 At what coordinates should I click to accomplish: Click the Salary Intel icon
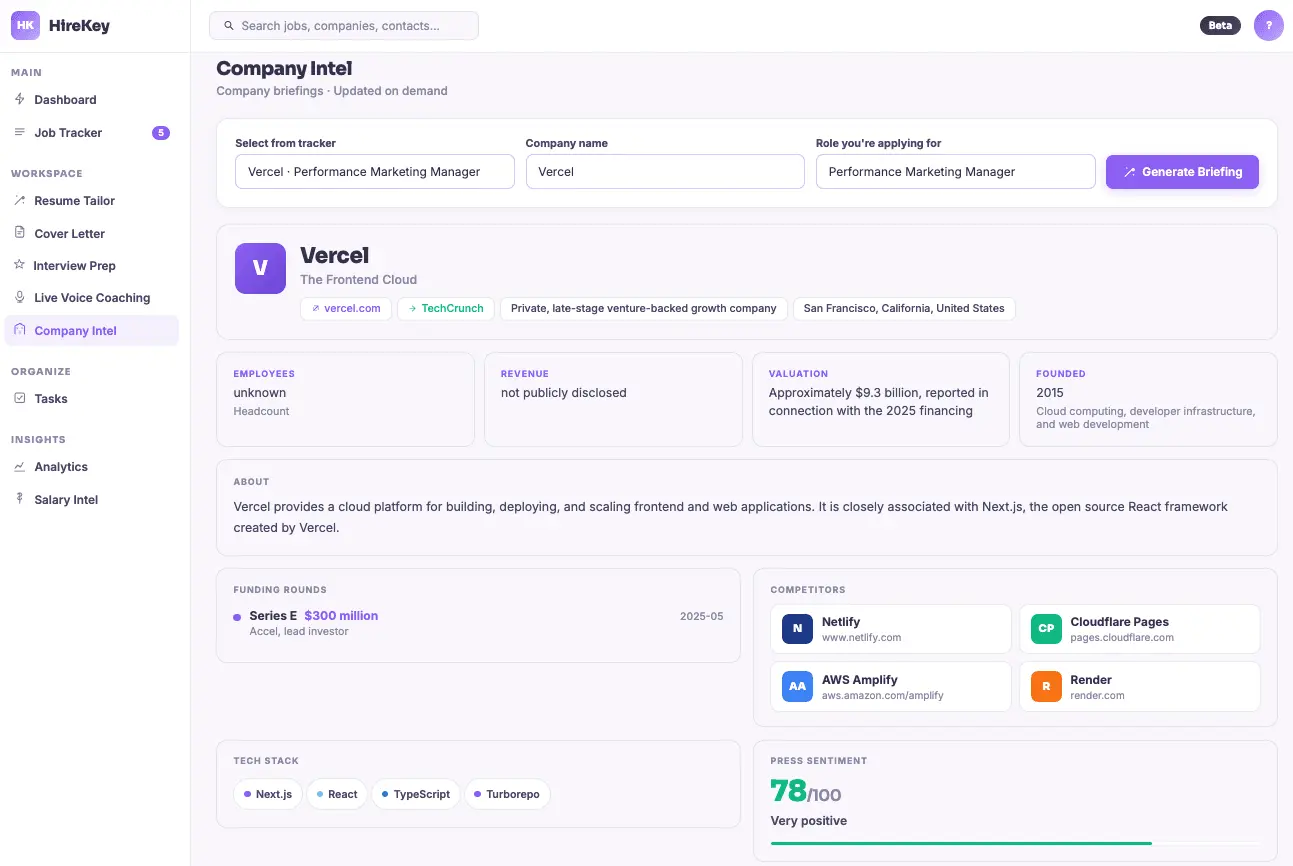coord(19,499)
